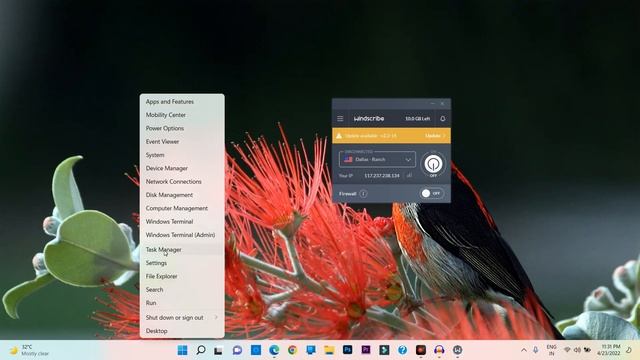Launch Premiere Pro from taskbar
640x360 pixels.
click(x=366, y=350)
